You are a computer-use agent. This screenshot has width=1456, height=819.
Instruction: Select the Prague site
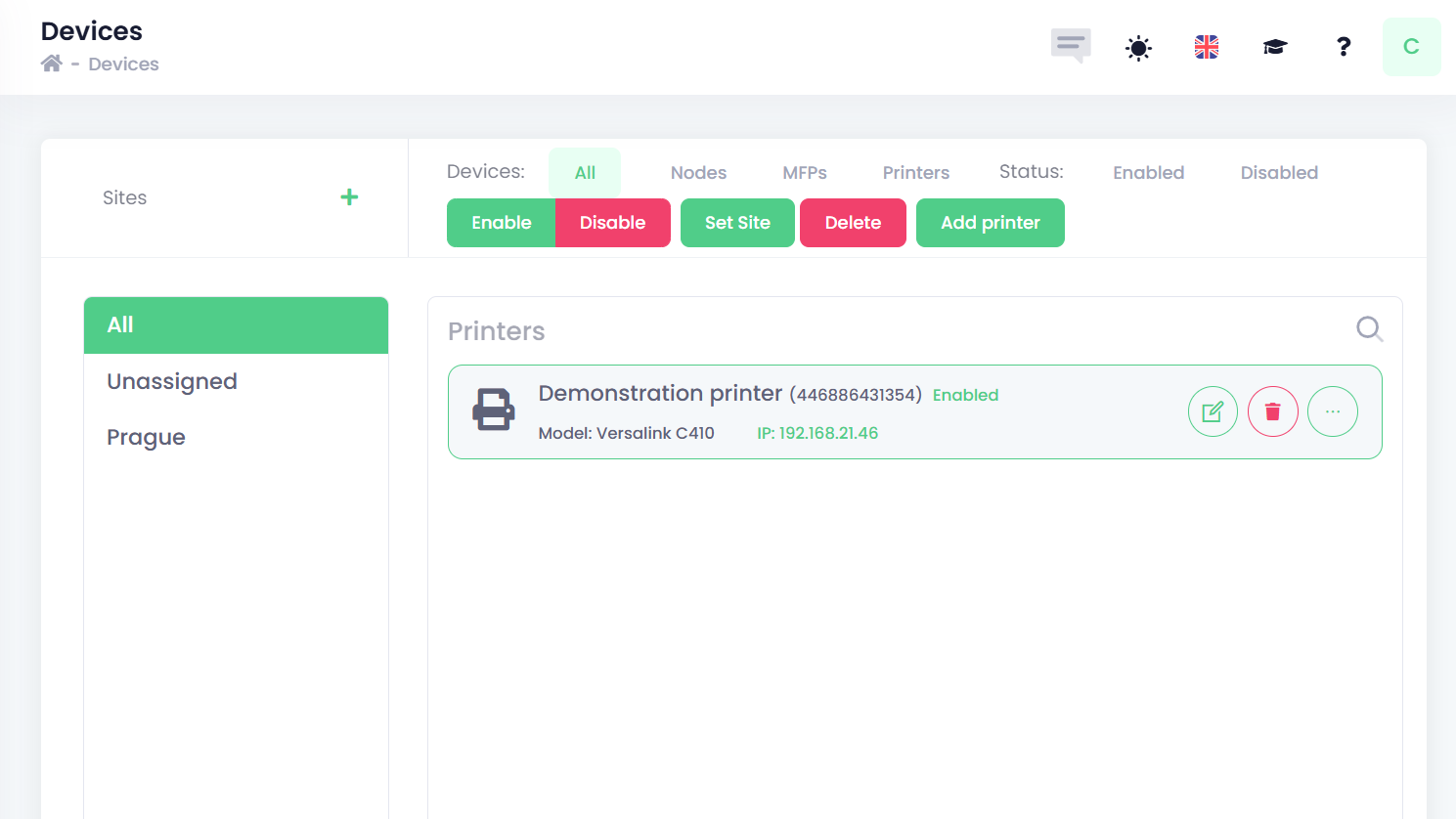pyautogui.click(x=146, y=437)
